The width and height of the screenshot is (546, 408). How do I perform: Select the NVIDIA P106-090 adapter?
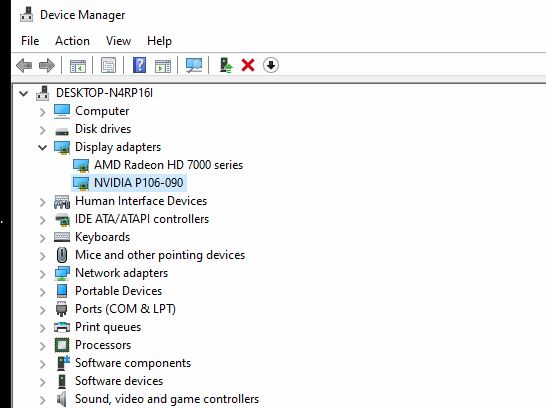point(139,183)
